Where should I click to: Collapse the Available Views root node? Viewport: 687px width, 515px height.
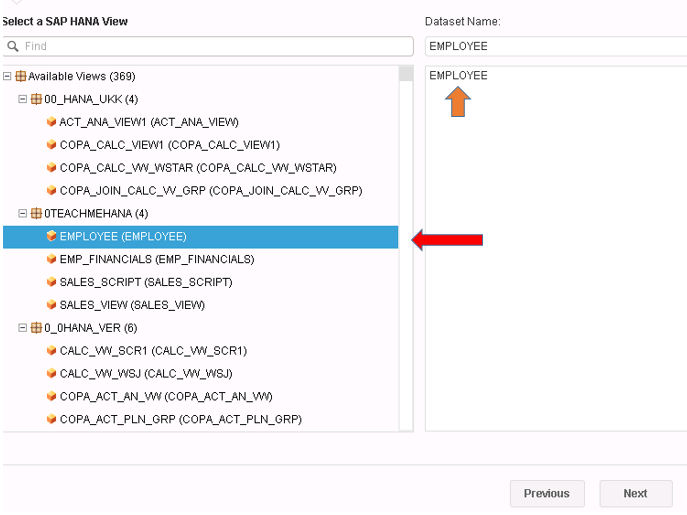7,76
